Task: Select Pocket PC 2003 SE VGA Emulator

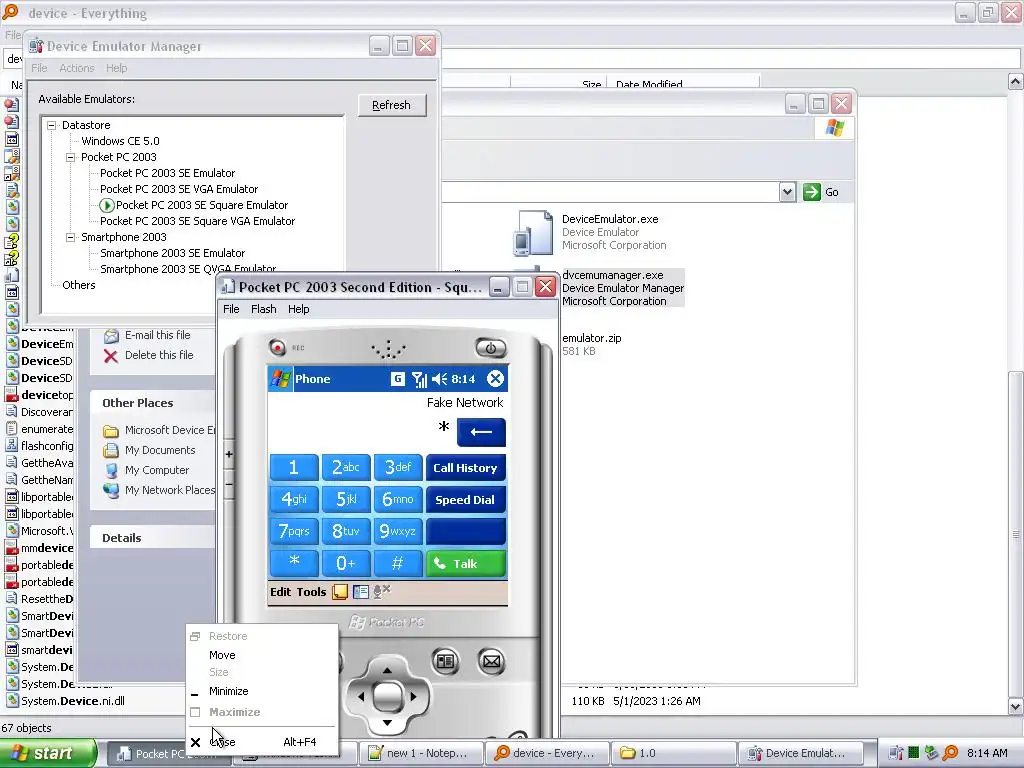Action: coord(179,189)
